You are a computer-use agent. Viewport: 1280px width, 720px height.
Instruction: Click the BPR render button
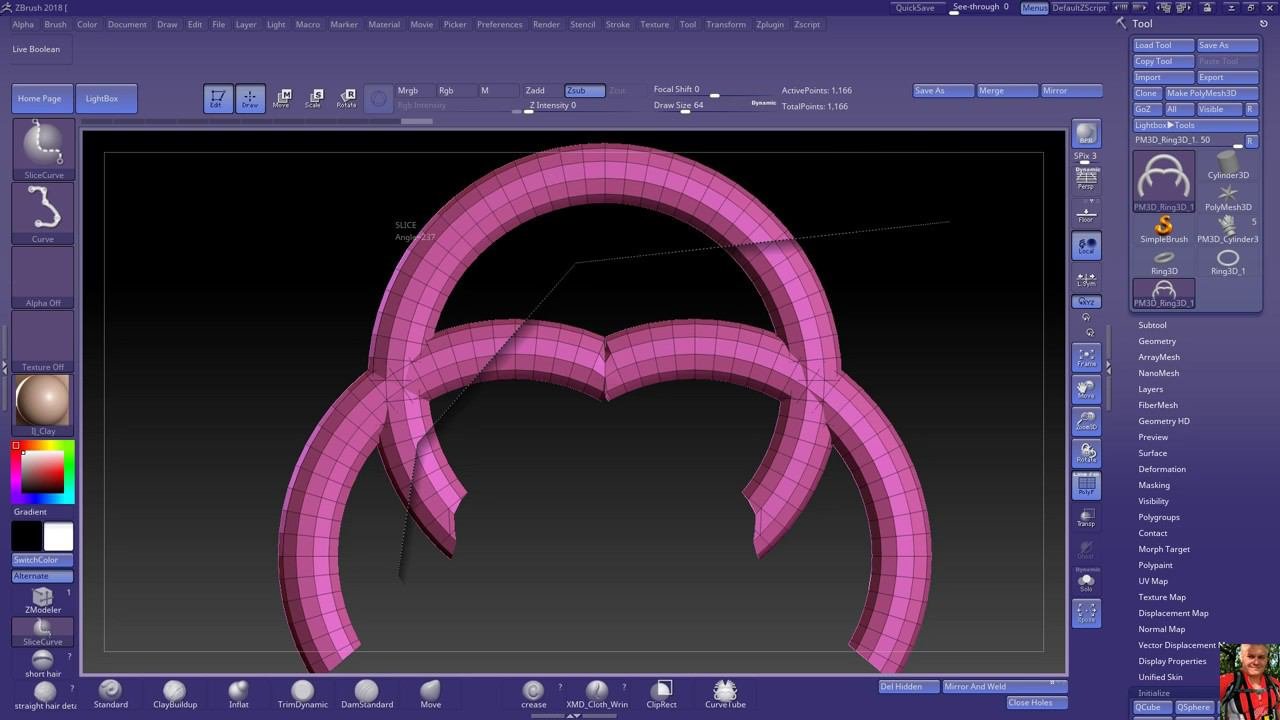[1086, 134]
